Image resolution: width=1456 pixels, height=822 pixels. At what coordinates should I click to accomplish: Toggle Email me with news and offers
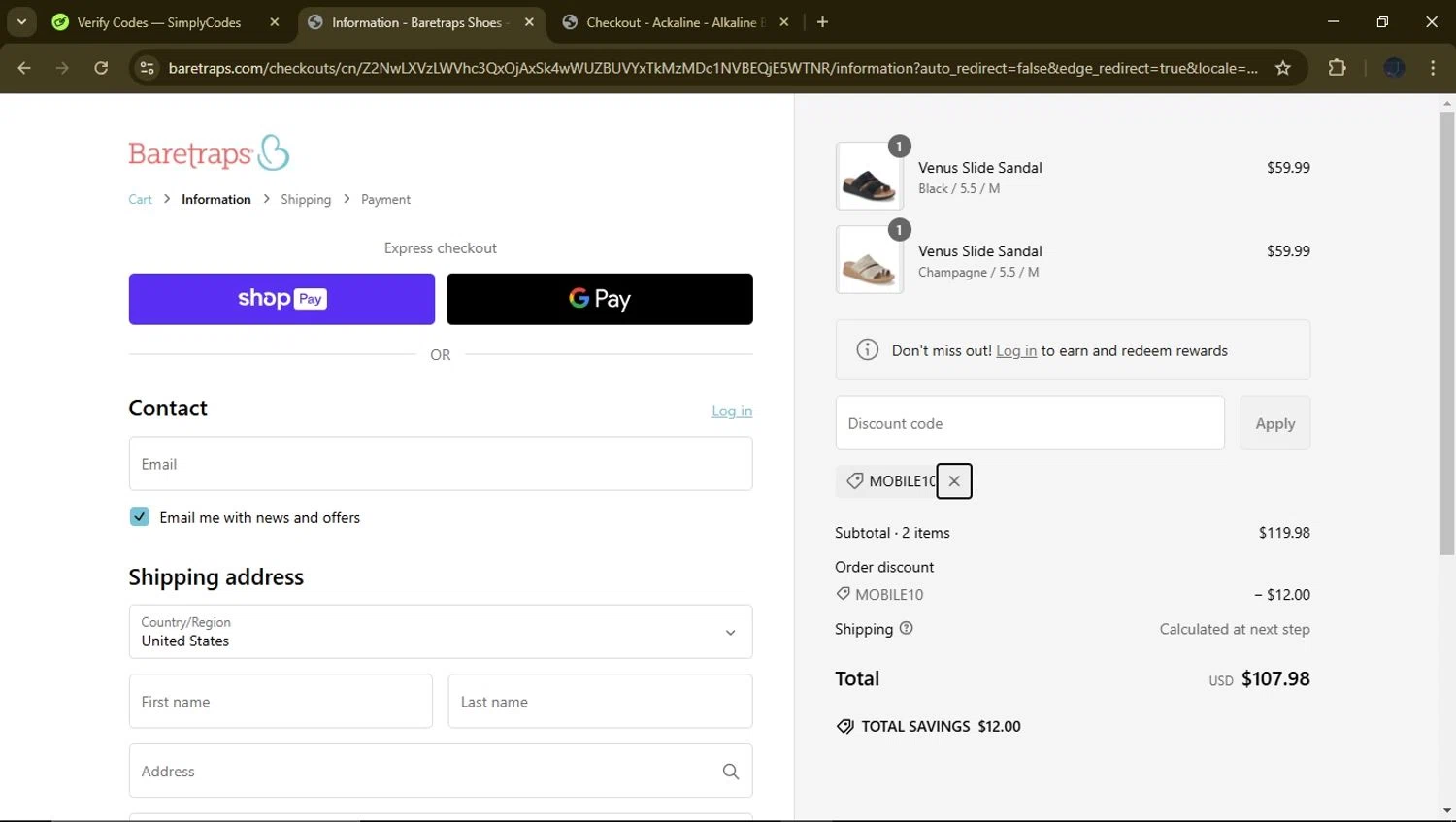tap(140, 517)
